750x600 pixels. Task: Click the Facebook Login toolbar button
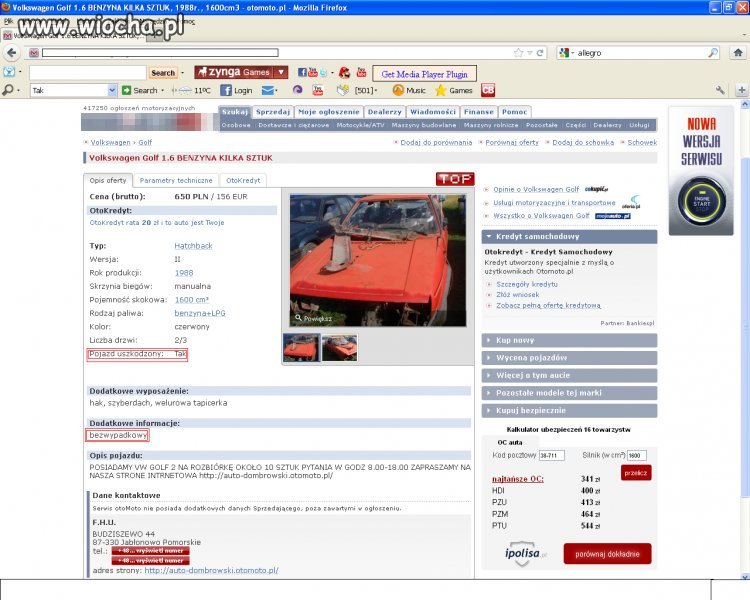click(236, 90)
